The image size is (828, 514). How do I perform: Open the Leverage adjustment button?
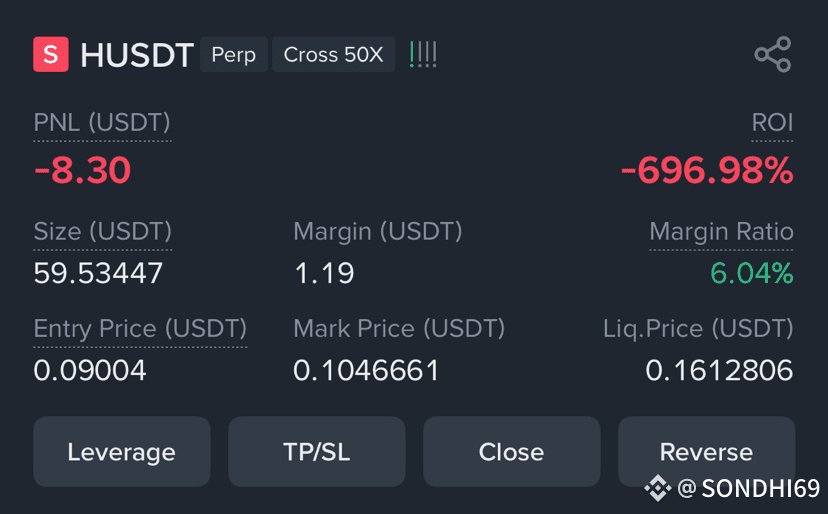click(x=121, y=452)
